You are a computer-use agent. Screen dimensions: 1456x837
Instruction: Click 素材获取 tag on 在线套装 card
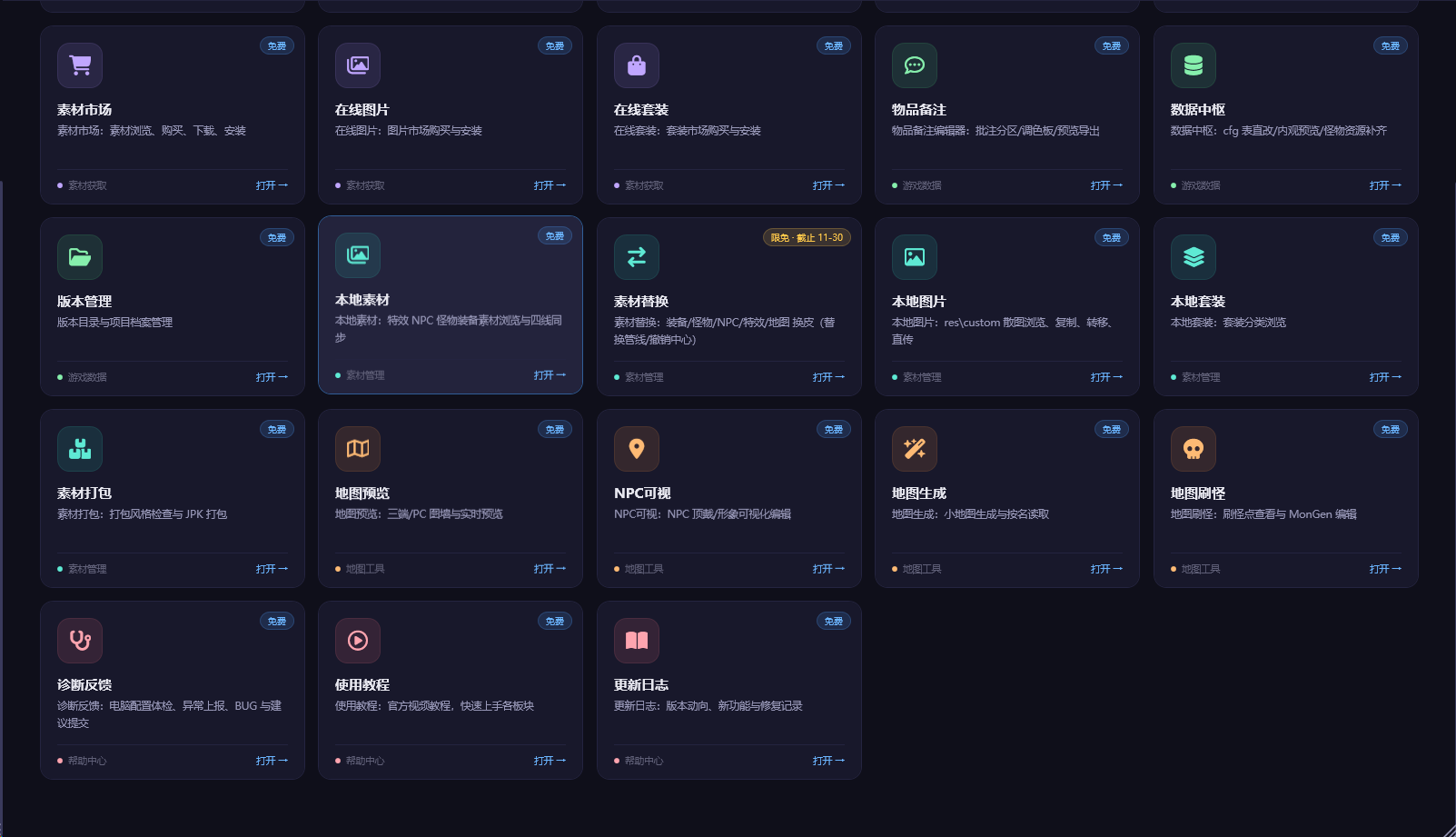point(644,185)
